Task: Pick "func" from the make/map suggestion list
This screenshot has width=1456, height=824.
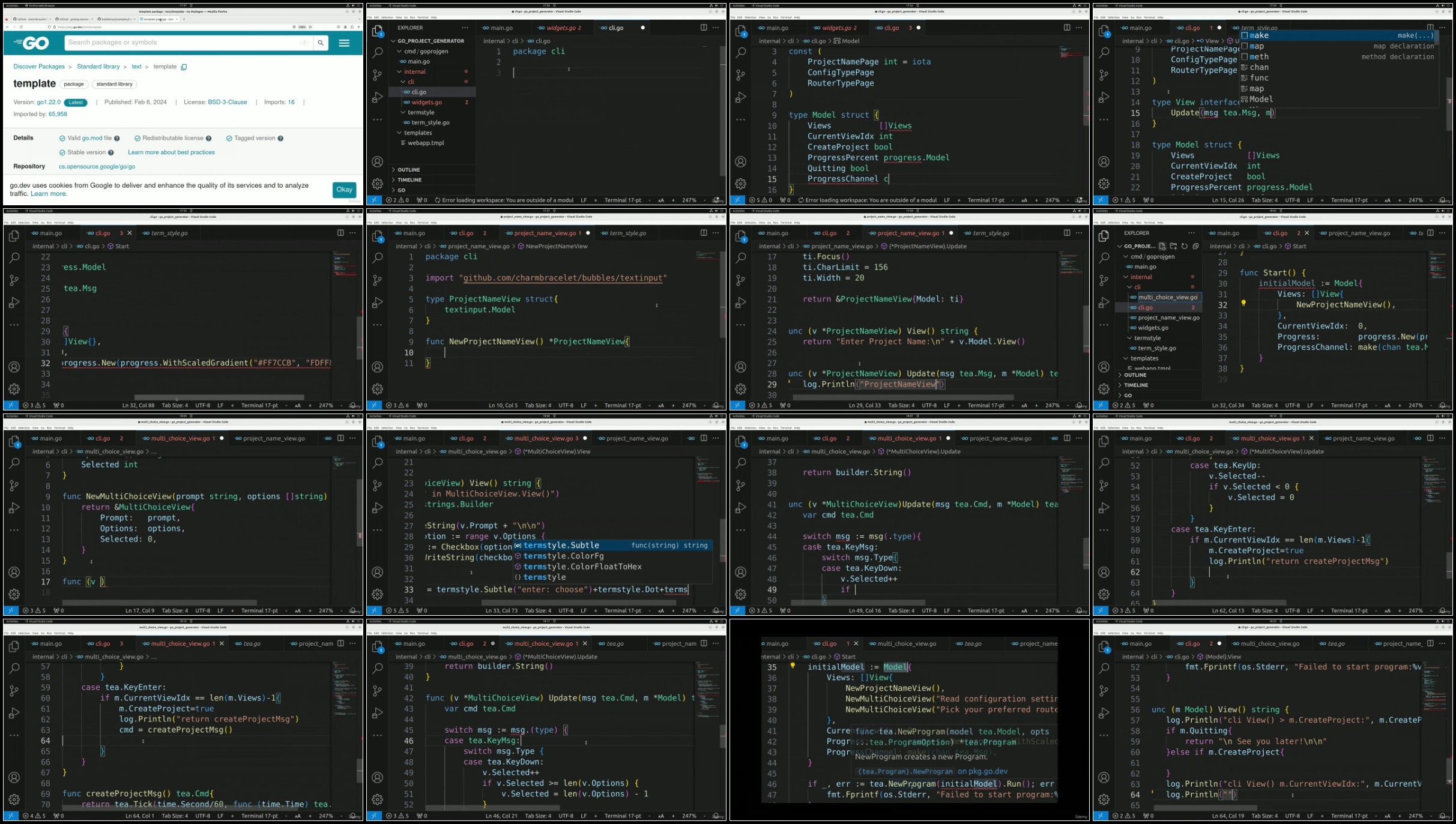Action: [x=1339, y=78]
